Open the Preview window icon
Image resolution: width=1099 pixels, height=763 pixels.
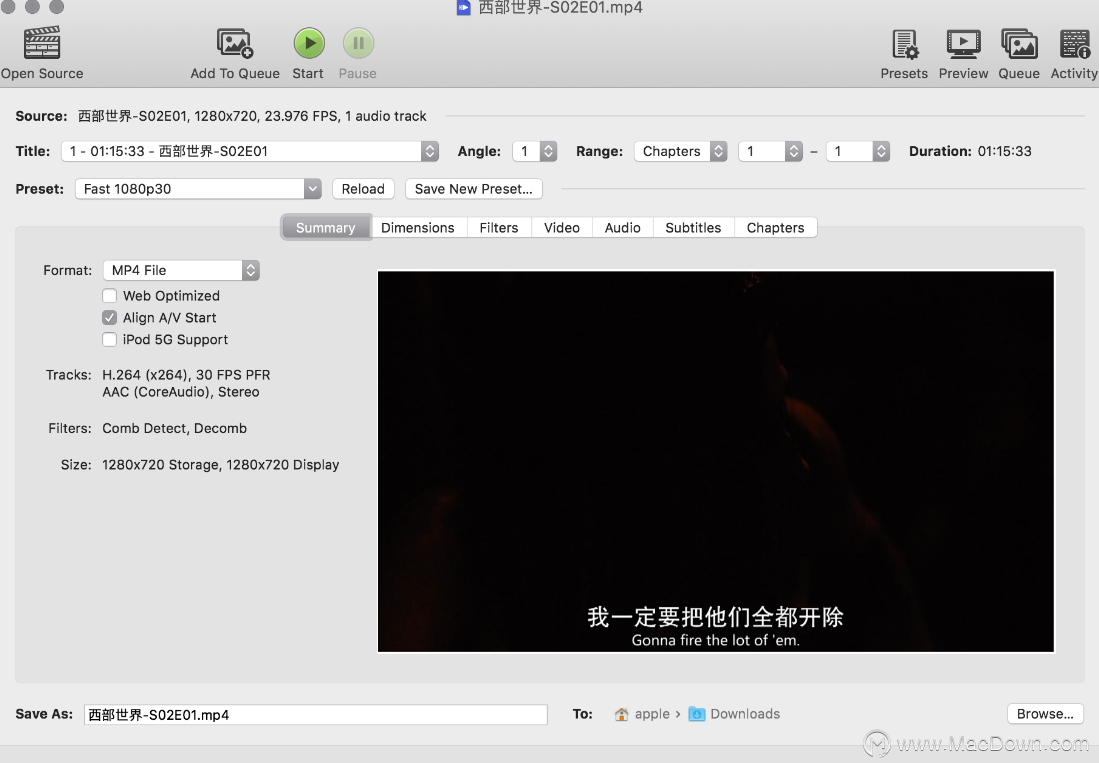point(963,43)
